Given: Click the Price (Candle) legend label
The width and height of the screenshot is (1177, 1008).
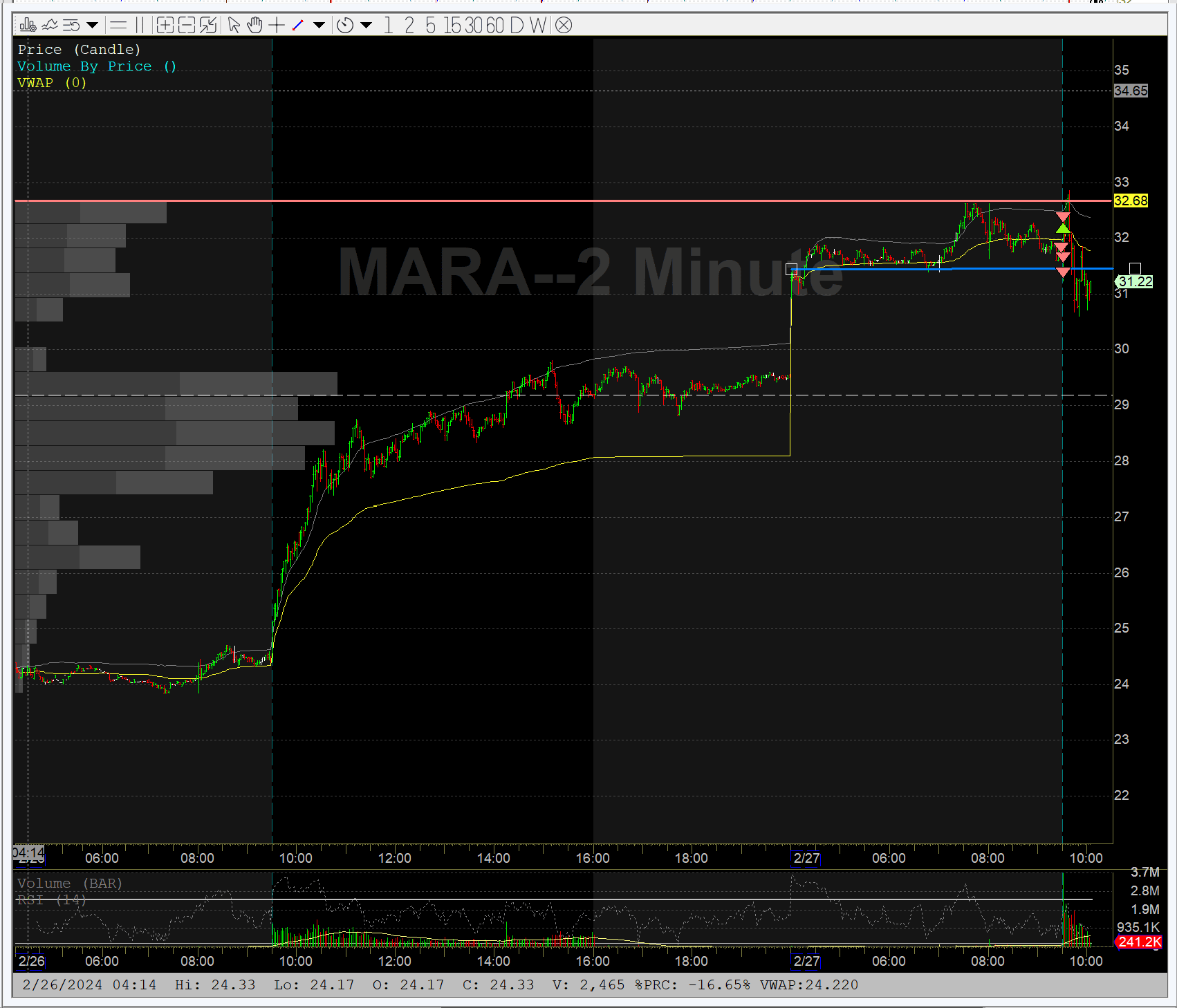Looking at the screenshot, I should tap(79, 50).
